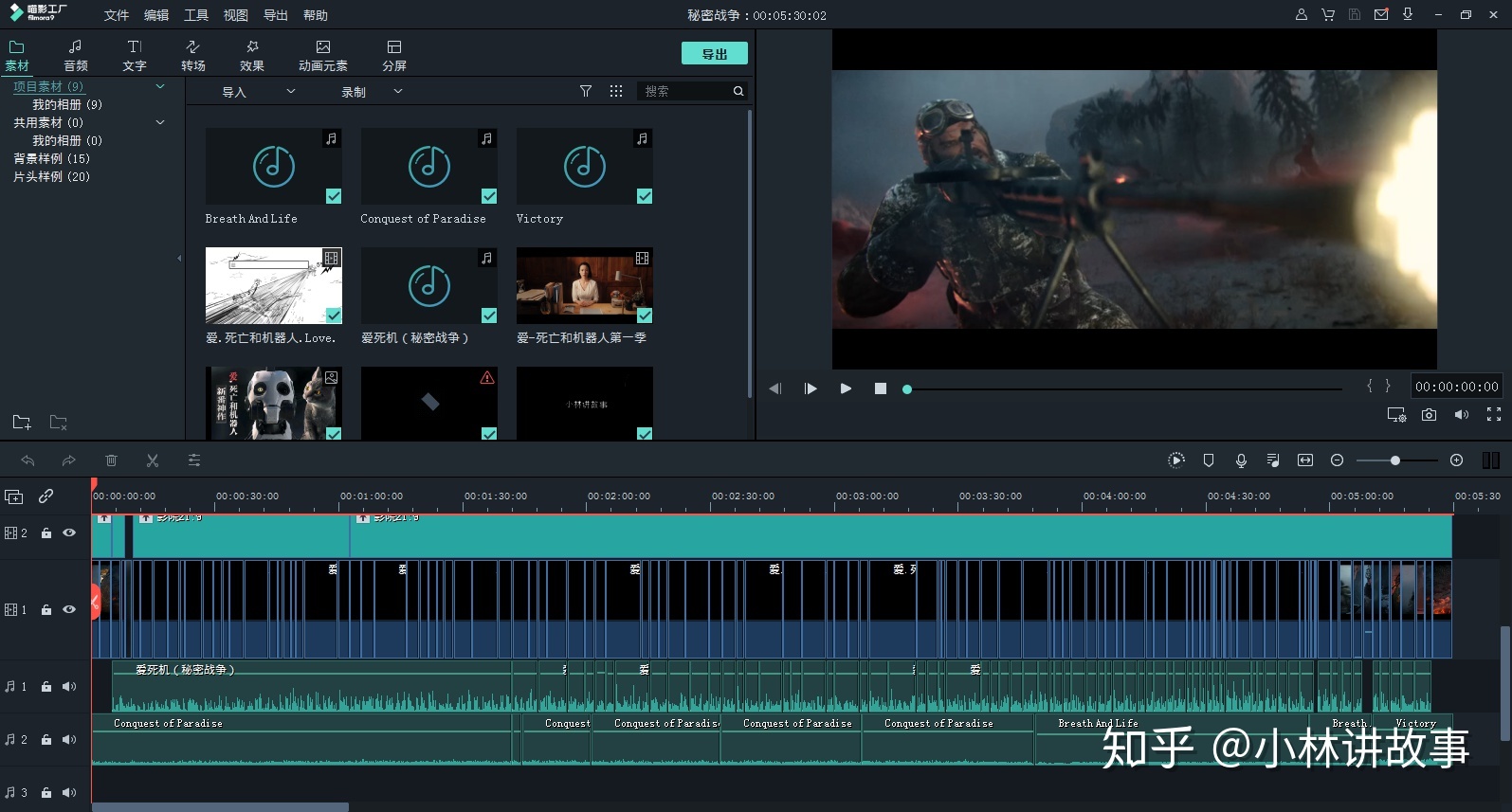Select 背景样例 (15) in sidebar
This screenshot has height=812, width=1512.
[52, 158]
